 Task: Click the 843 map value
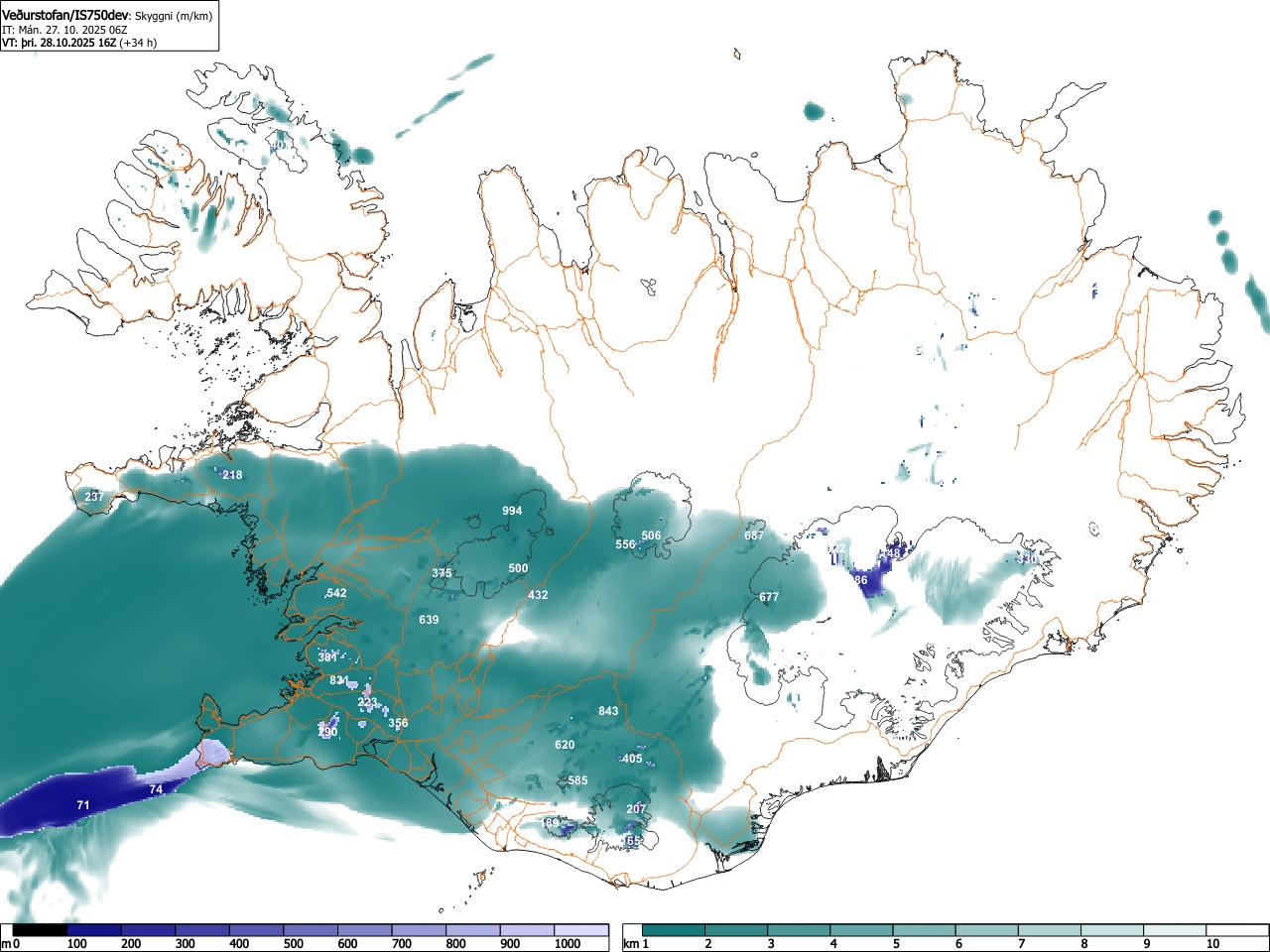608,711
